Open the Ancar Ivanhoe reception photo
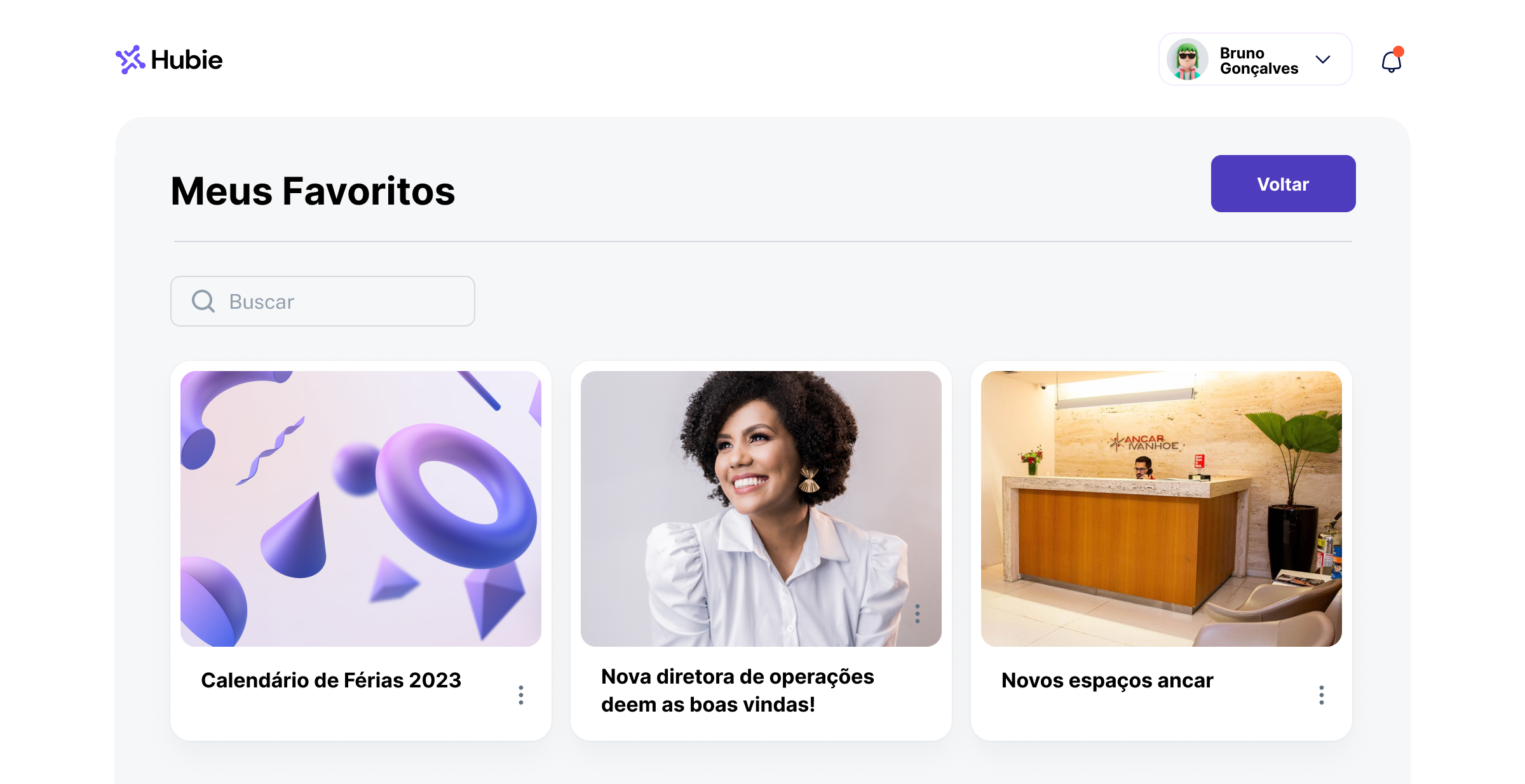 [1162, 509]
